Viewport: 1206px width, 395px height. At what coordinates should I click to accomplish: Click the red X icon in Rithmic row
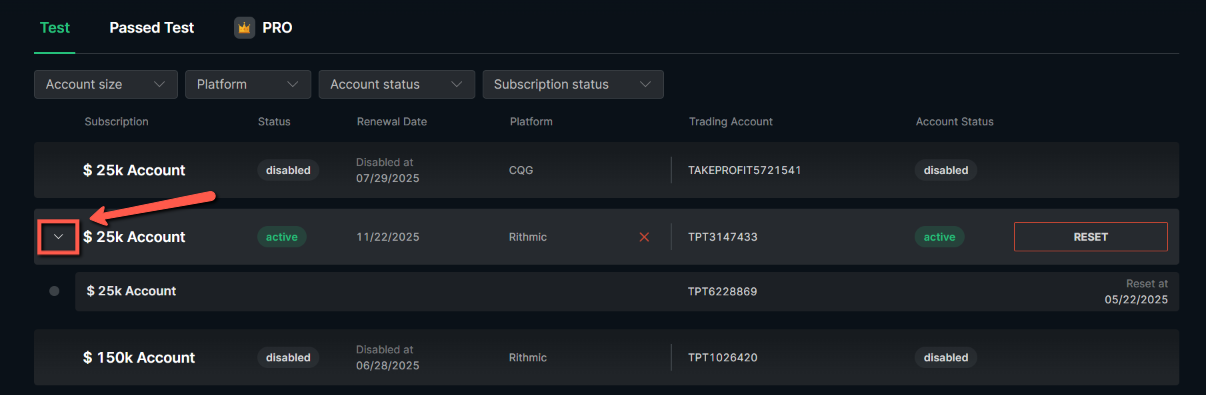pyautogui.click(x=644, y=237)
